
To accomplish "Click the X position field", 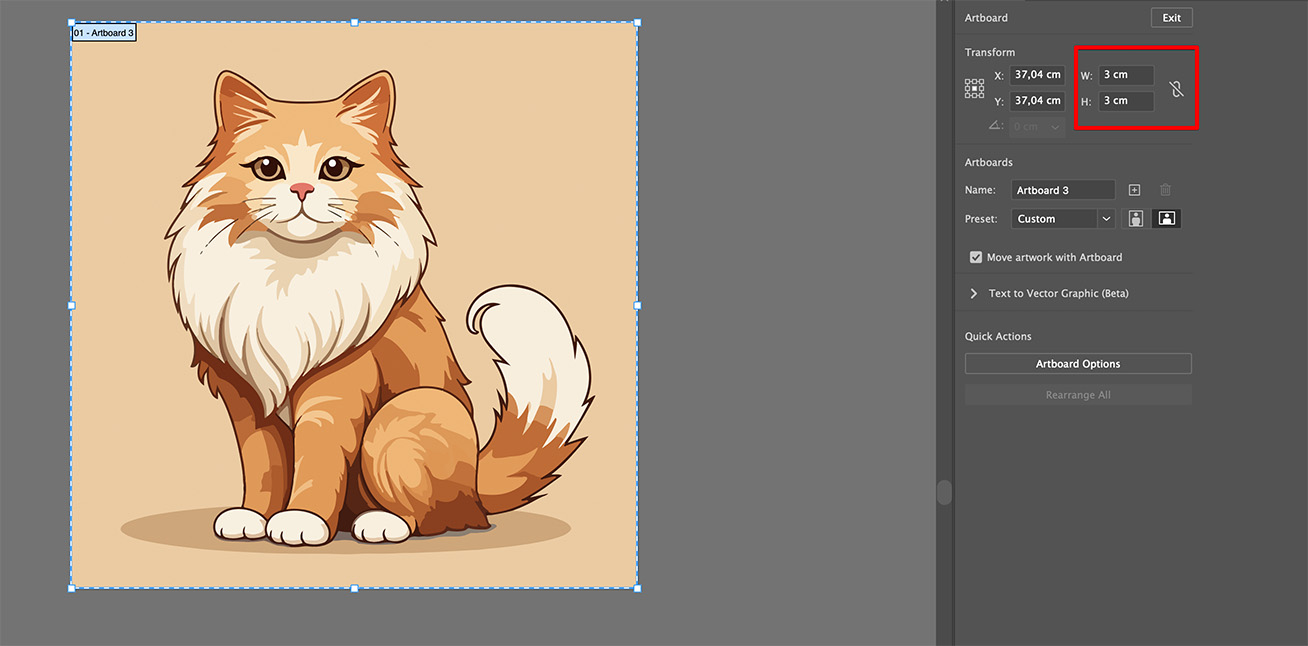I will click(x=1037, y=74).
